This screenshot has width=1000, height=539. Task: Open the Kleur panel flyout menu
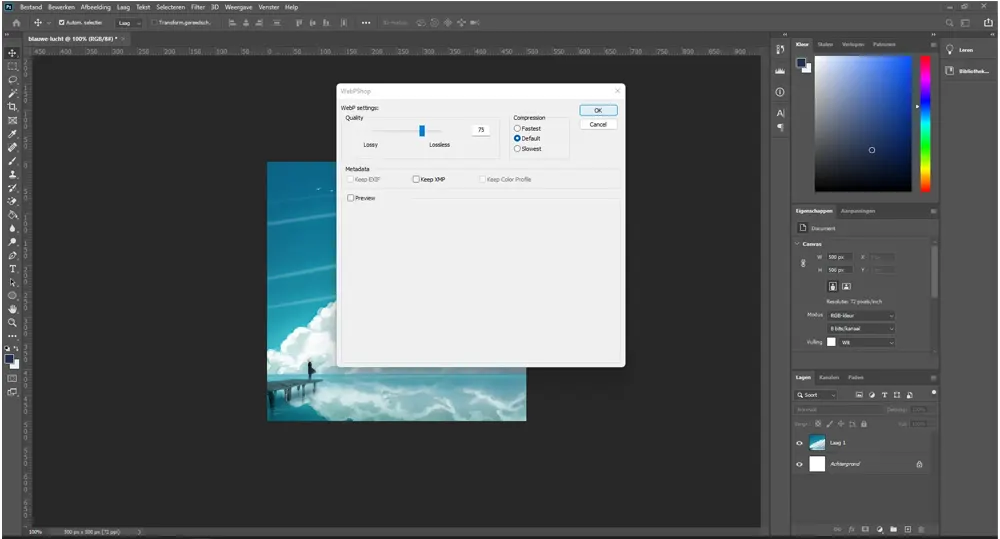click(933, 45)
